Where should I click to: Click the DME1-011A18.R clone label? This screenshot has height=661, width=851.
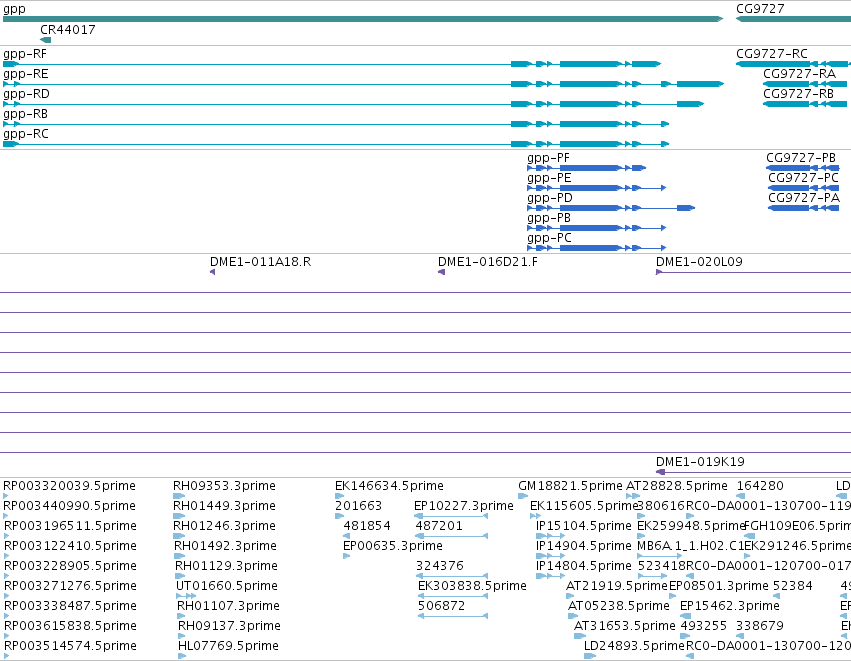pos(261,262)
